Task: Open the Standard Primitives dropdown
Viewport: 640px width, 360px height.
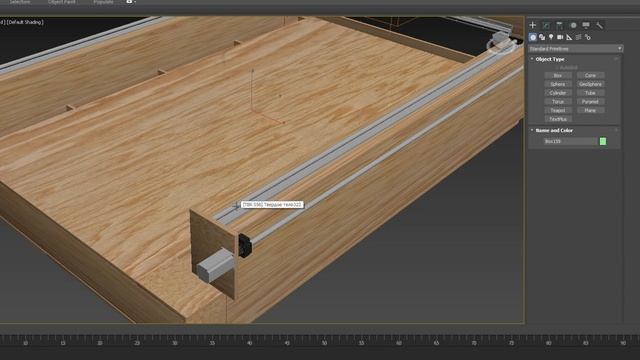Action: (576, 49)
